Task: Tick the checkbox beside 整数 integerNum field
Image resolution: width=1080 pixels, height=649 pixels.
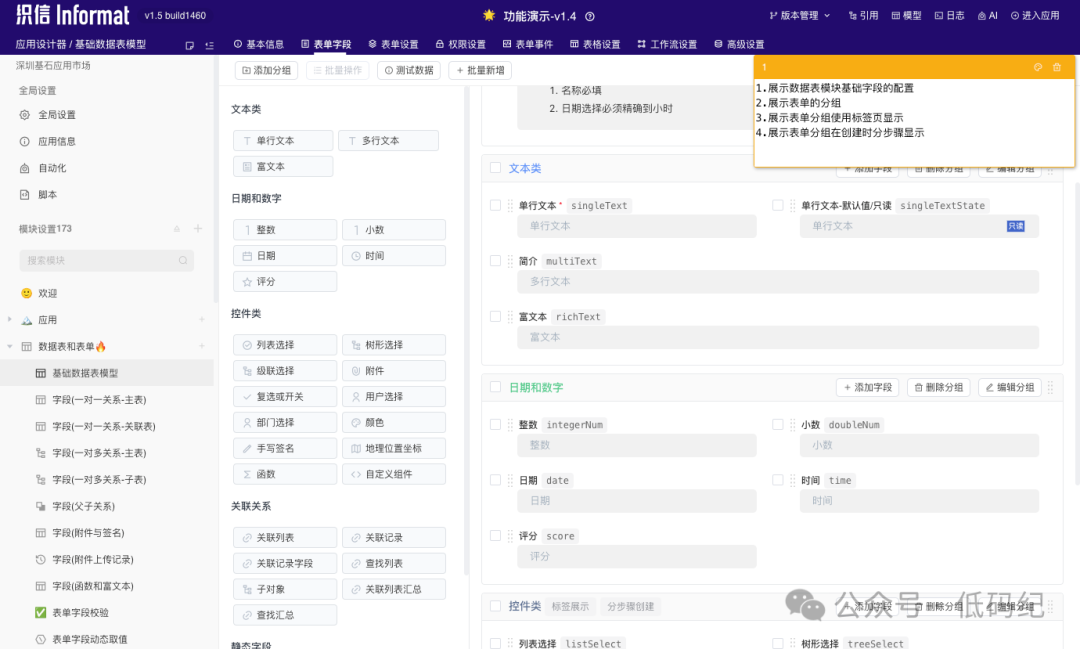Action: pos(495,425)
